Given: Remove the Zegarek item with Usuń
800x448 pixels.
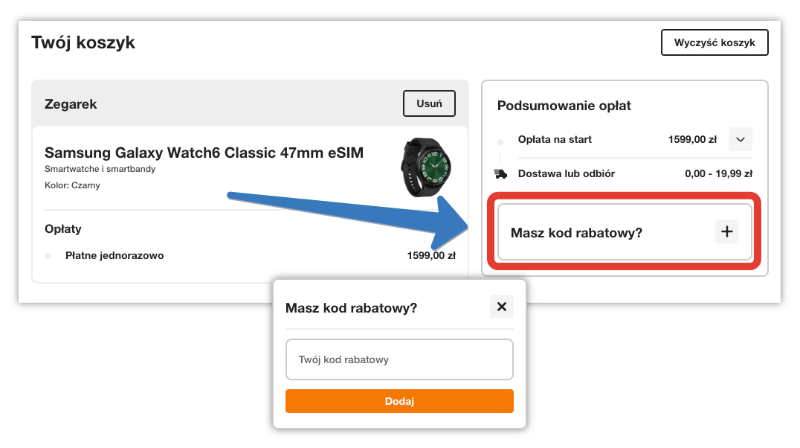Looking at the screenshot, I should [x=429, y=103].
